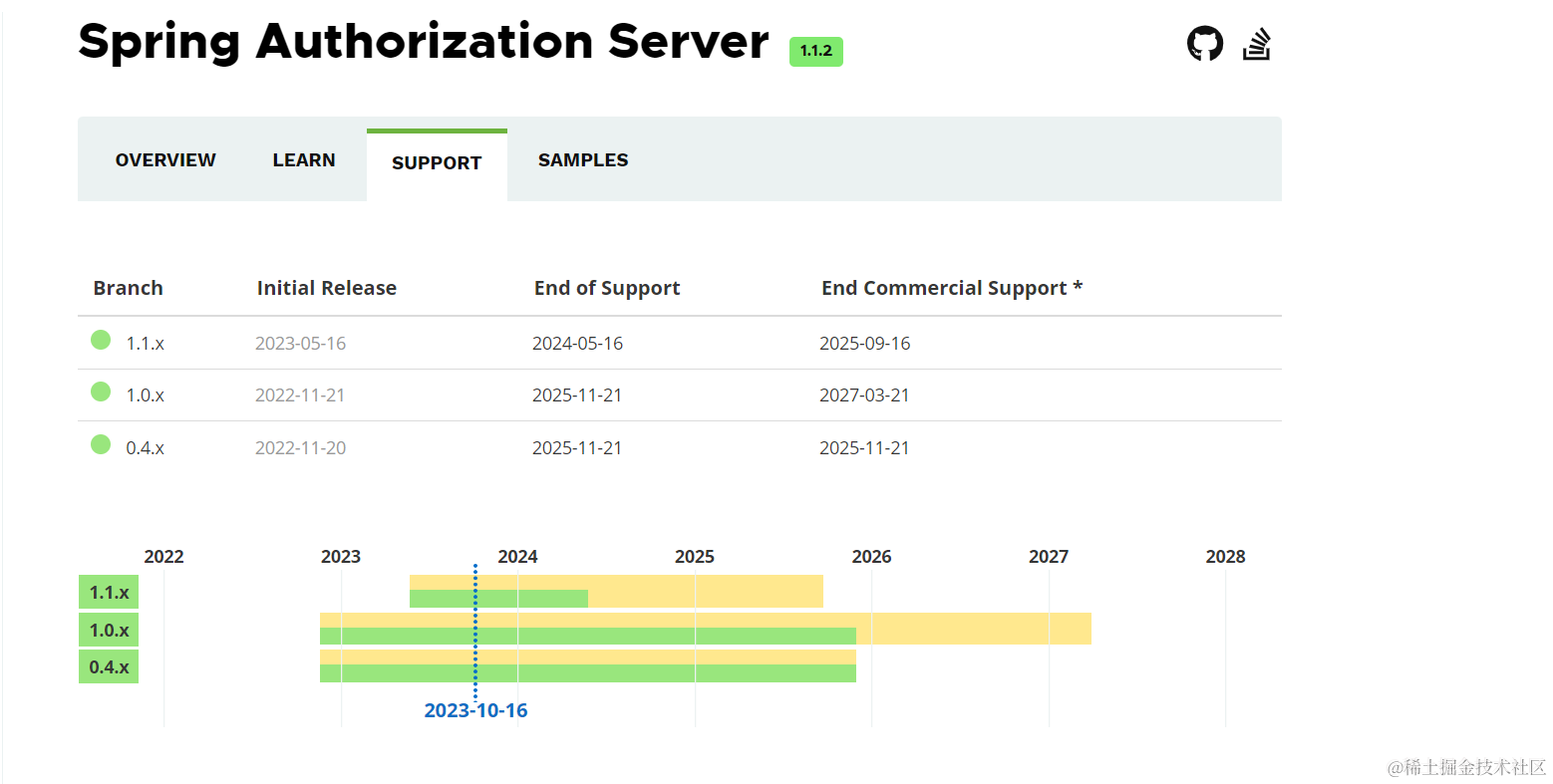Click the Spring Authorization Server heading
The width and height of the screenshot is (1553, 784).
pyautogui.click(x=424, y=42)
